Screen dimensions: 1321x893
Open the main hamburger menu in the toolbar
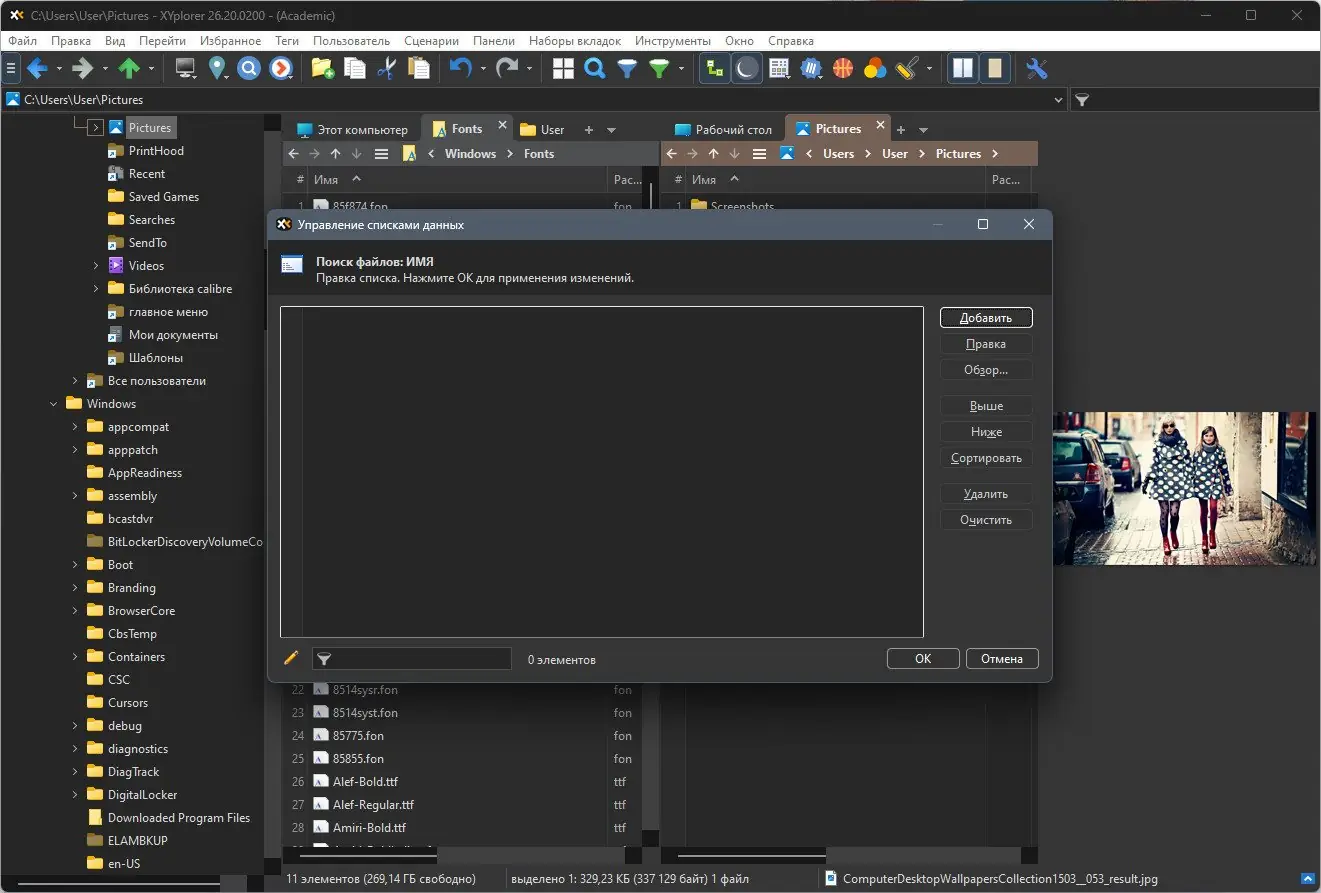click(11, 68)
